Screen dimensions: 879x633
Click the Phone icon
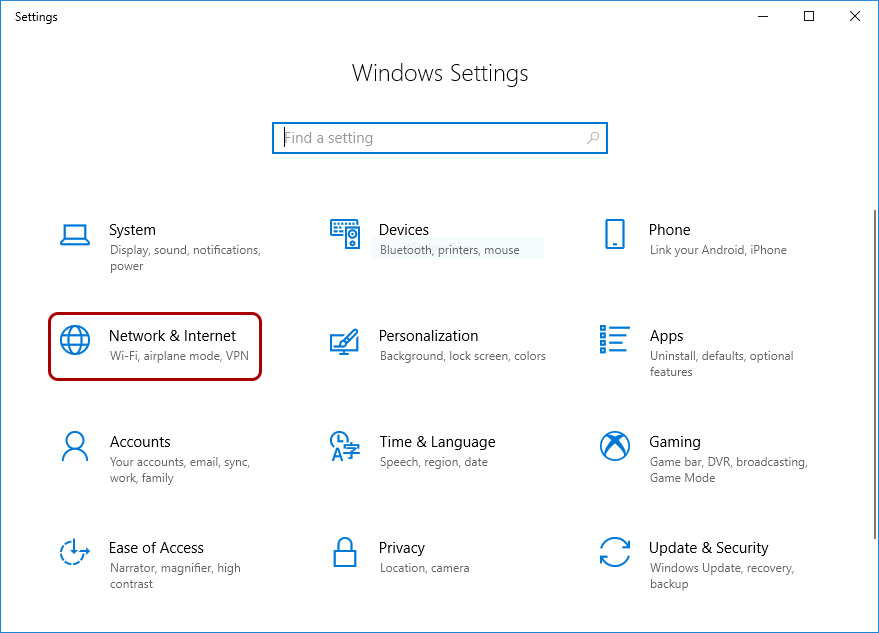[x=614, y=235]
